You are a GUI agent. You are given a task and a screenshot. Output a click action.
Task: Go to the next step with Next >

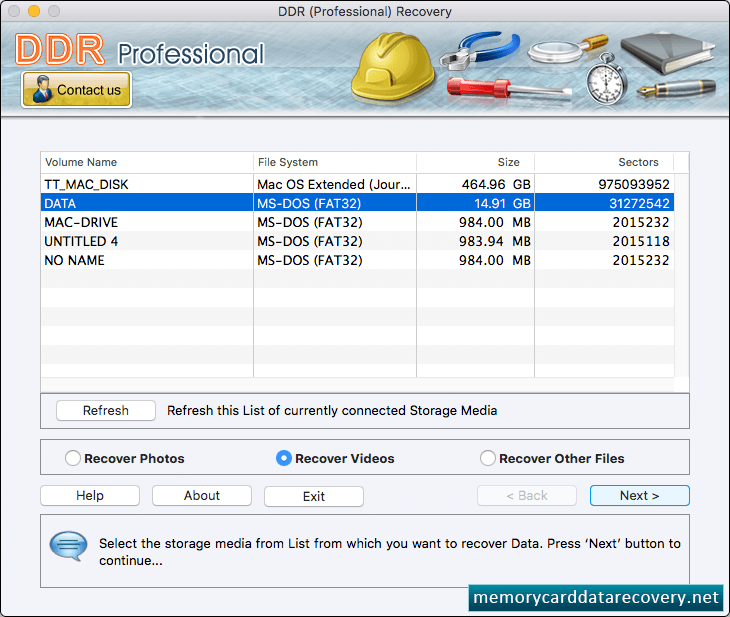[x=640, y=495]
